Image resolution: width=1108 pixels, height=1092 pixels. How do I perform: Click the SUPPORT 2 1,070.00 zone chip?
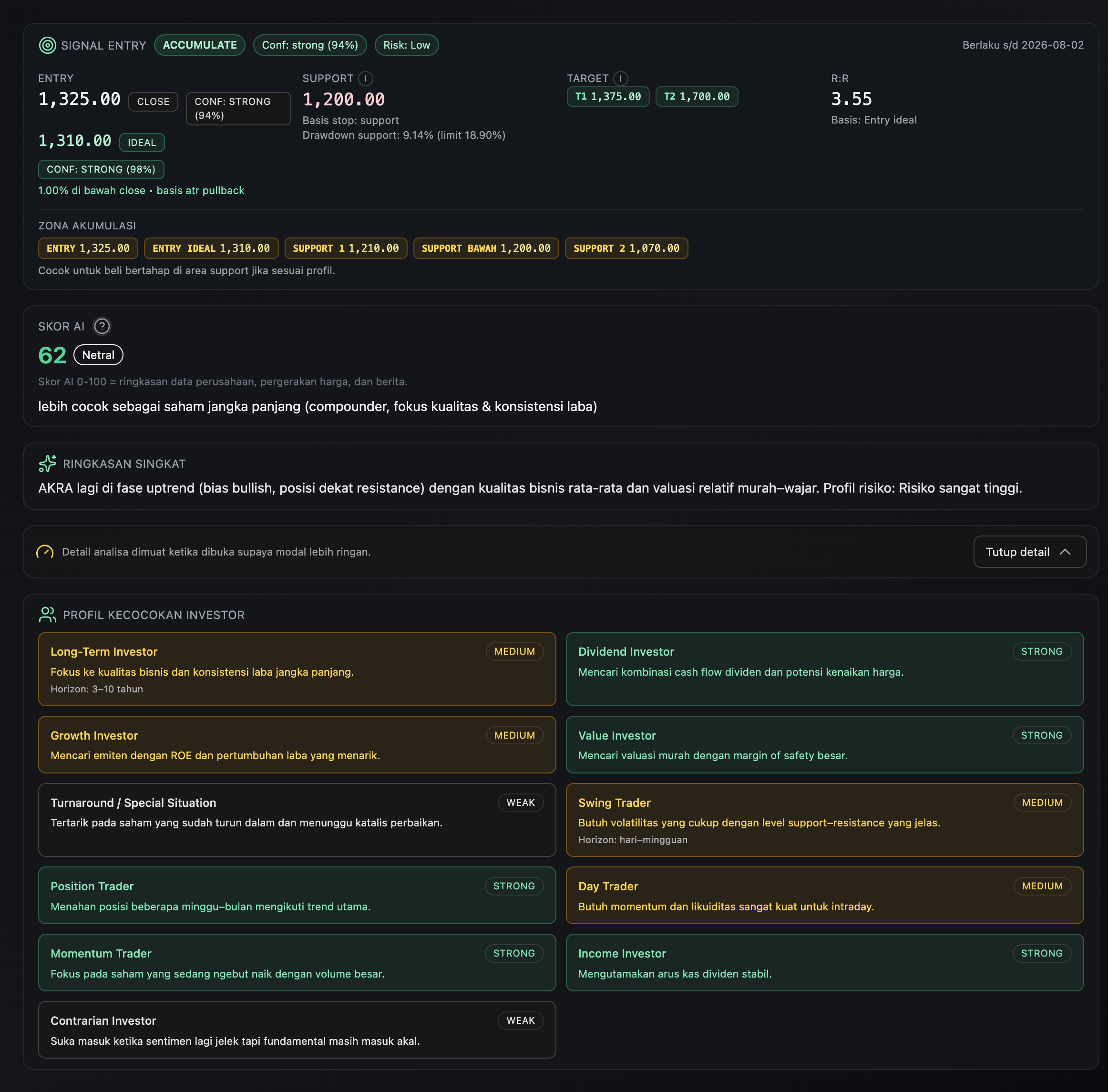click(x=626, y=248)
